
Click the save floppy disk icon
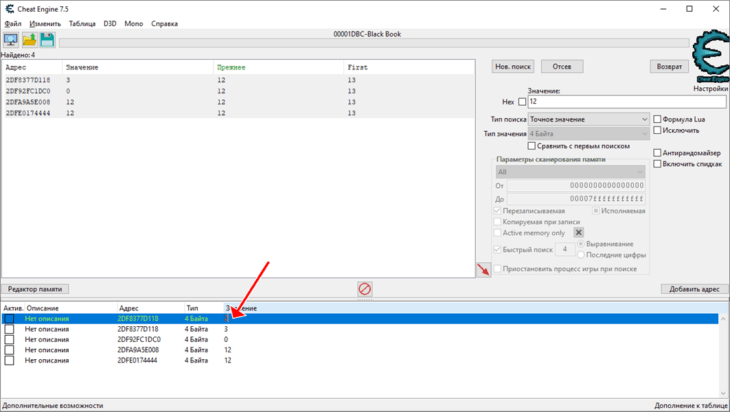(x=47, y=40)
